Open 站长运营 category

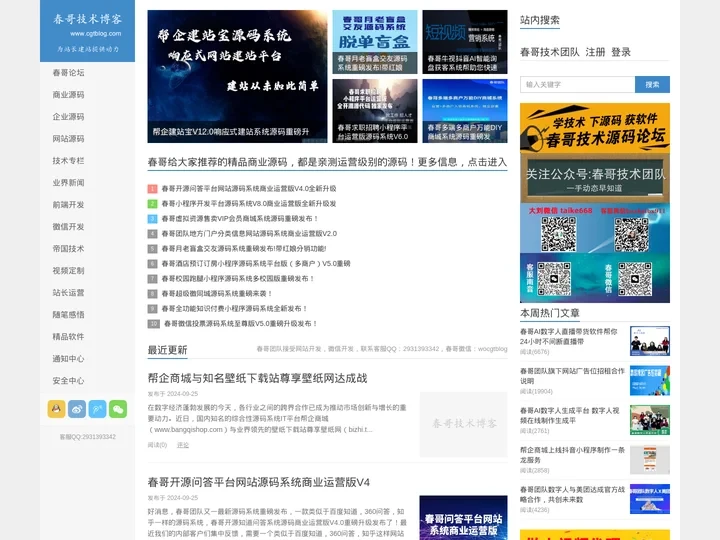(68, 293)
